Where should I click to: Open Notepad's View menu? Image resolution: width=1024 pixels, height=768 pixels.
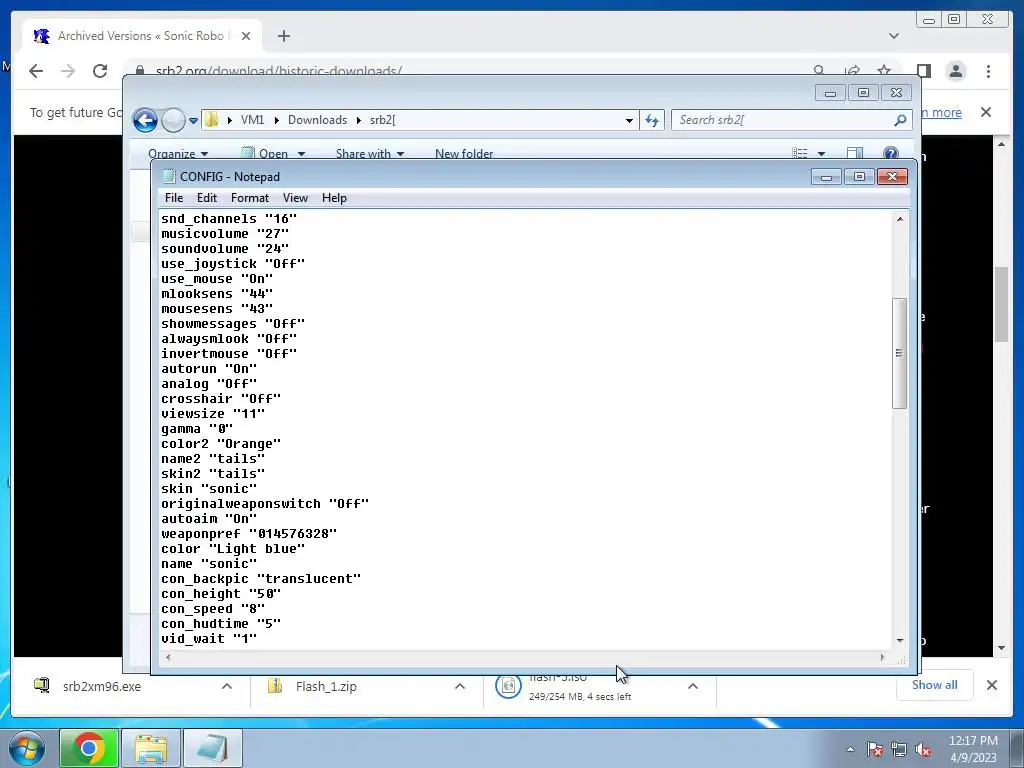pos(295,198)
